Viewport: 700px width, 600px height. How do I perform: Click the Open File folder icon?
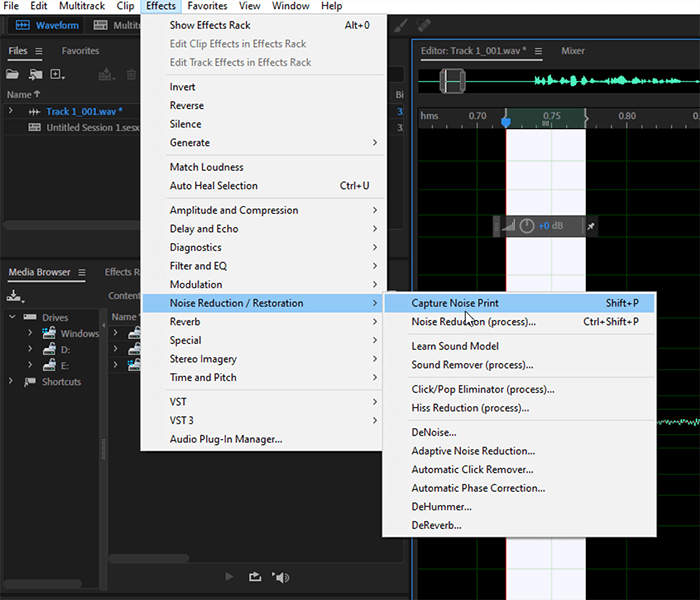(x=13, y=74)
